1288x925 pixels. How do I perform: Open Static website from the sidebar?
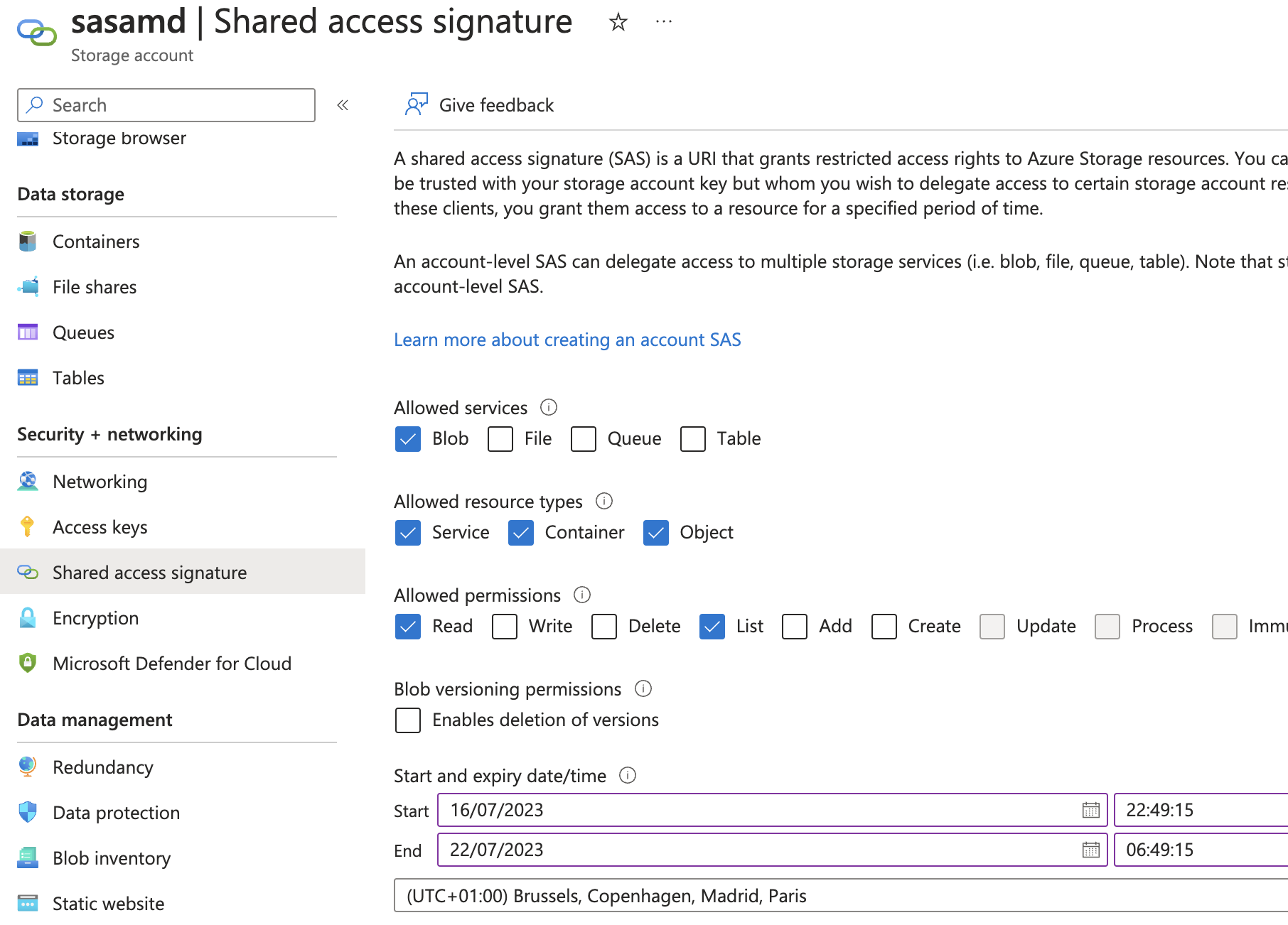(x=108, y=903)
